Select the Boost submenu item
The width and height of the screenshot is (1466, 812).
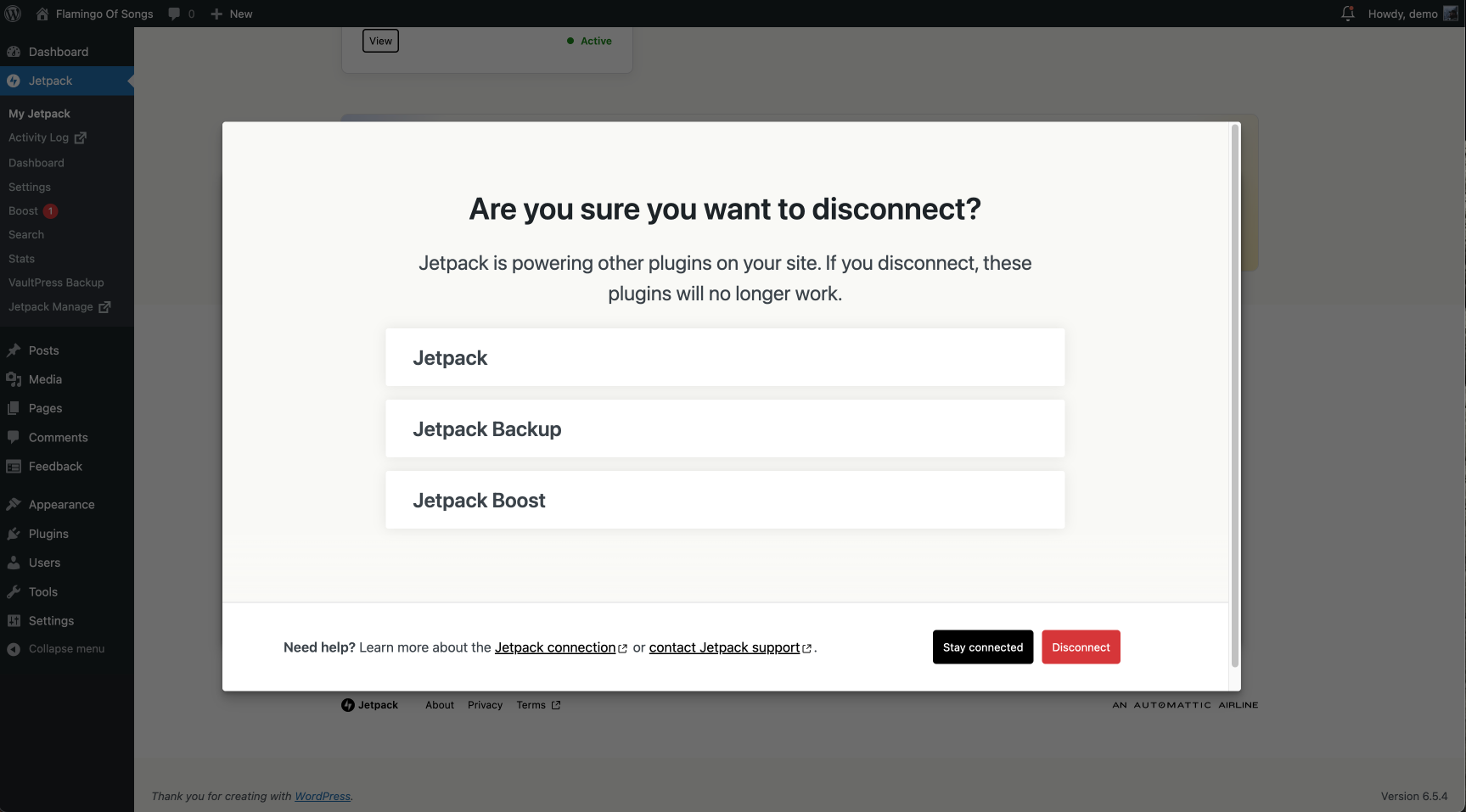click(24, 211)
